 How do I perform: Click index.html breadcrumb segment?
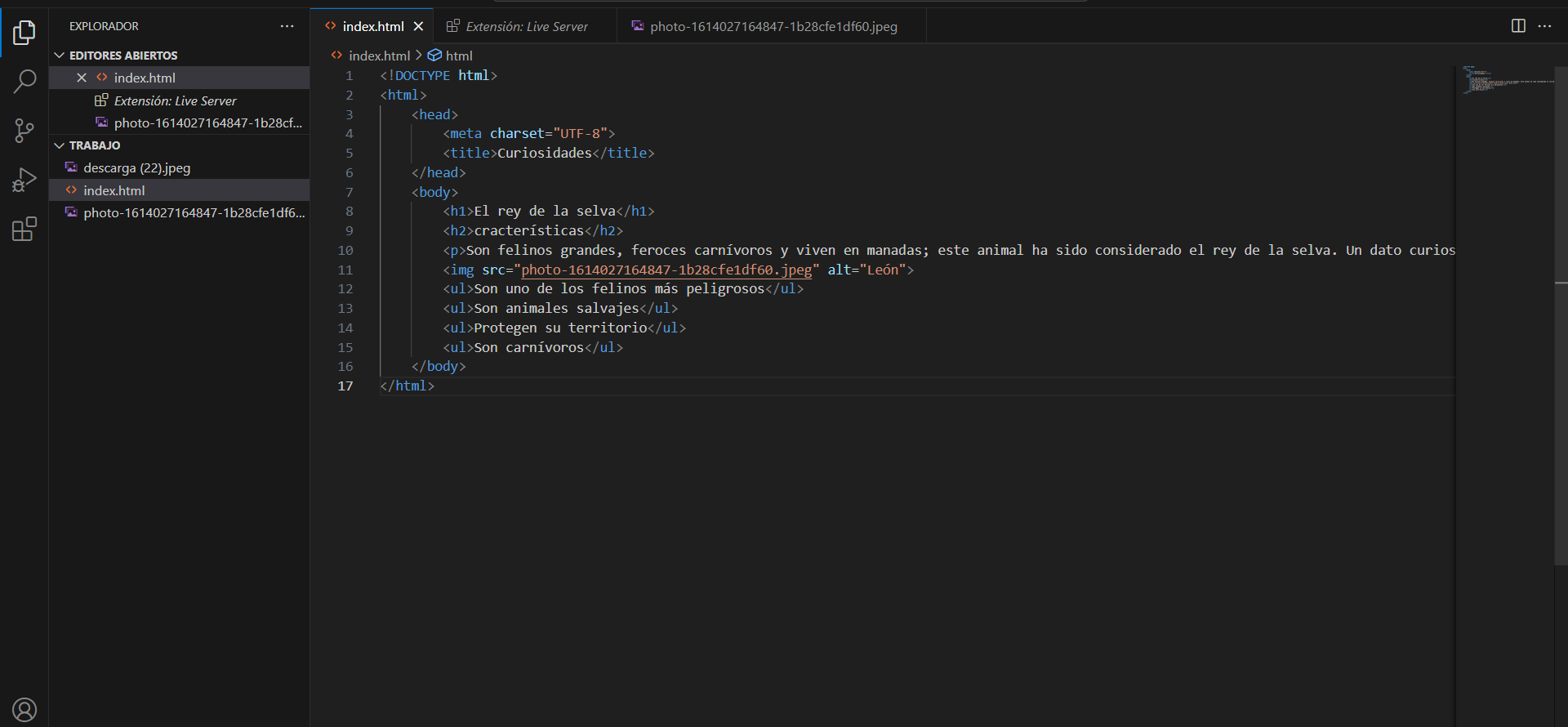coord(379,56)
